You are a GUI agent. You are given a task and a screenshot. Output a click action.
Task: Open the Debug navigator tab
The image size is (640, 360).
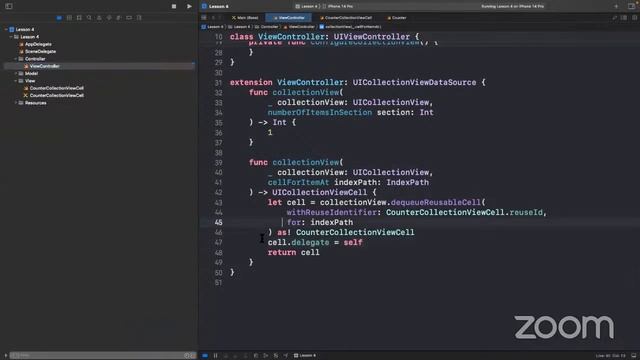coord(119,18)
